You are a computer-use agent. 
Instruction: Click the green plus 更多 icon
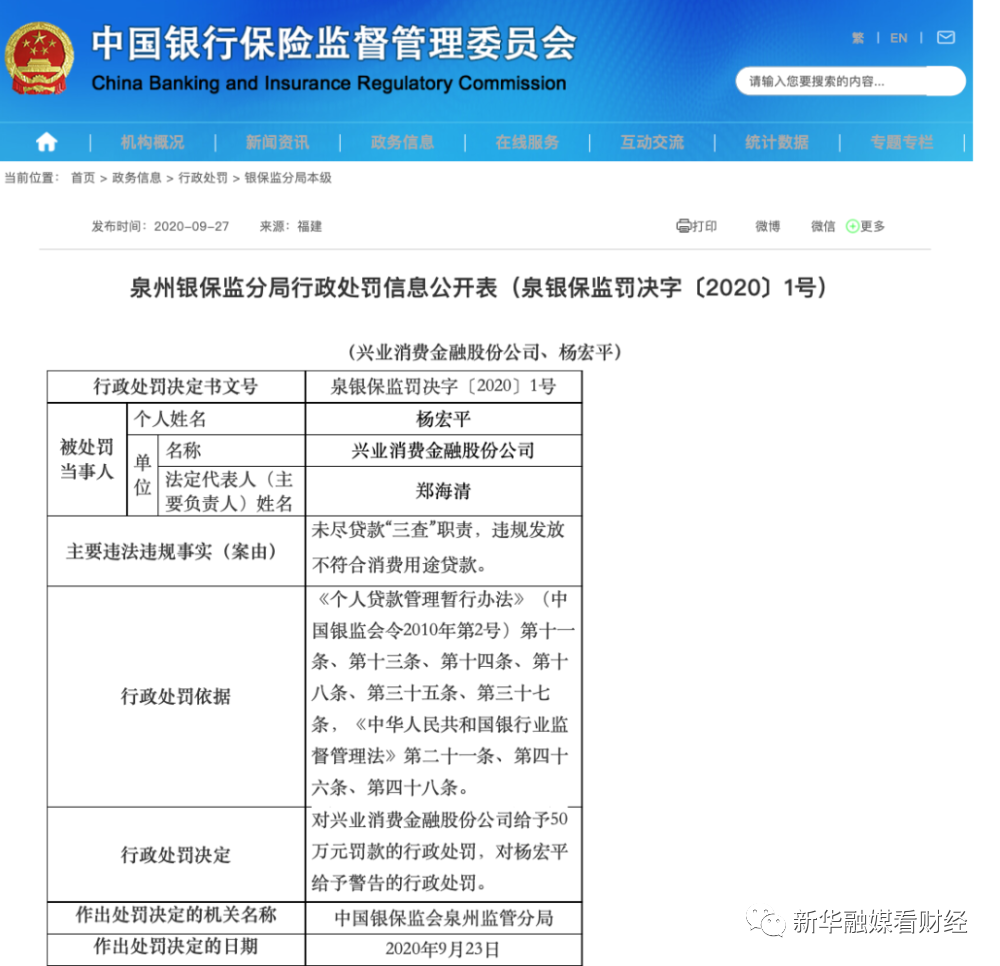852,226
